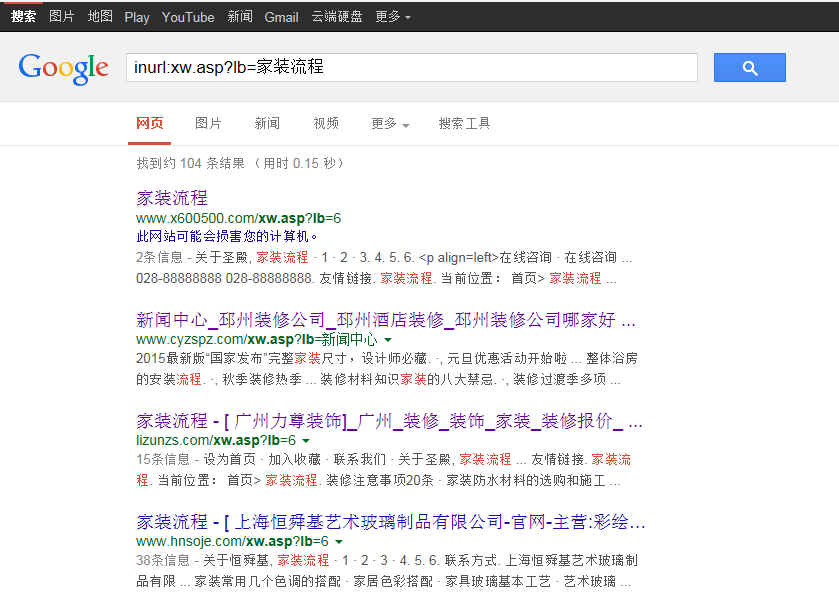
Task: Click the www.cyzspz.com/xw.asp?lb=新闻中心 URL text
Action: [256, 340]
